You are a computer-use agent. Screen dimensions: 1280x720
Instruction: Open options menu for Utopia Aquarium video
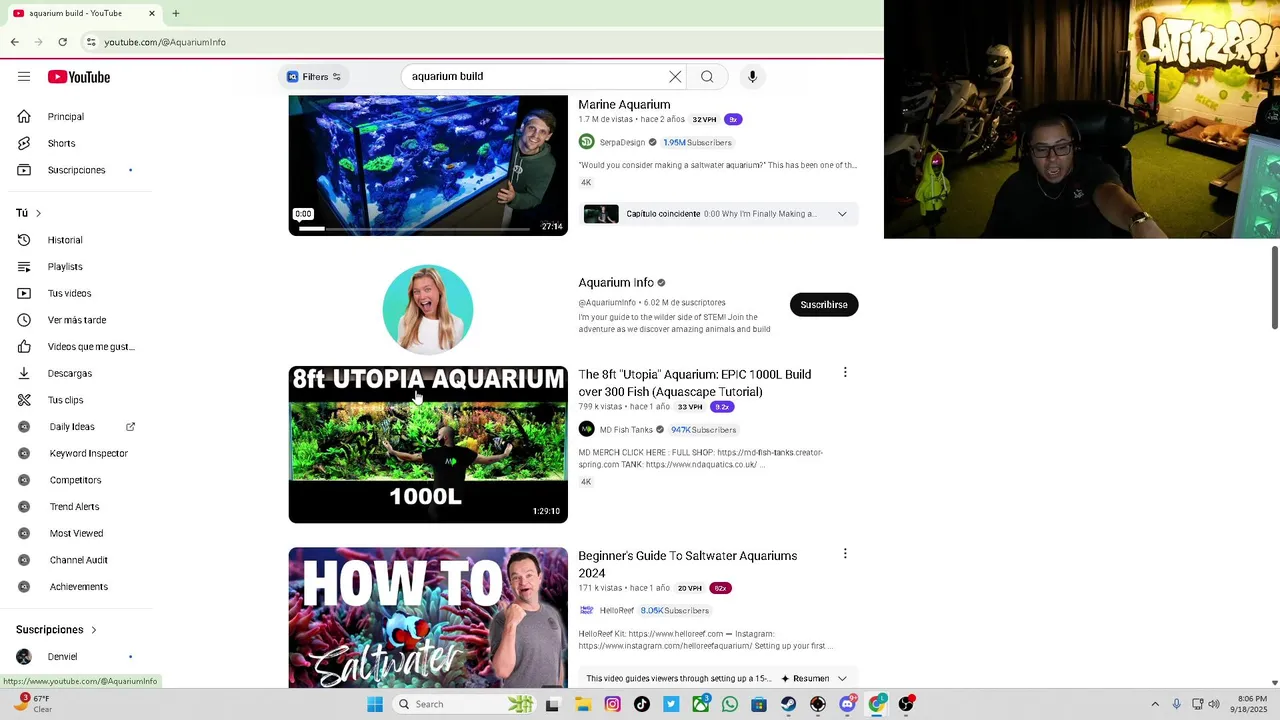point(845,372)
